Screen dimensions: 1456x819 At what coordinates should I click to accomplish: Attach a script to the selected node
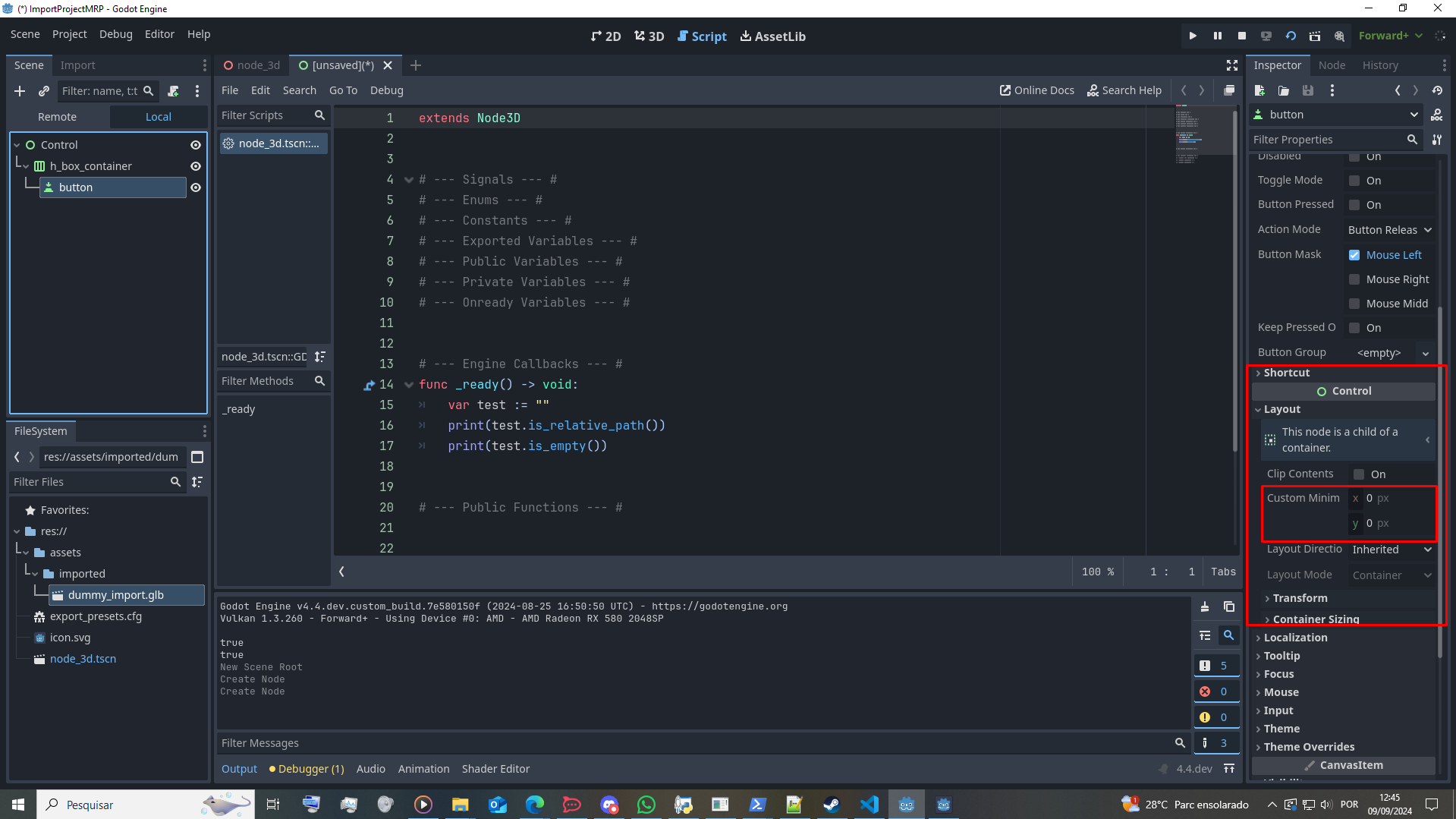tap(173, 91)
